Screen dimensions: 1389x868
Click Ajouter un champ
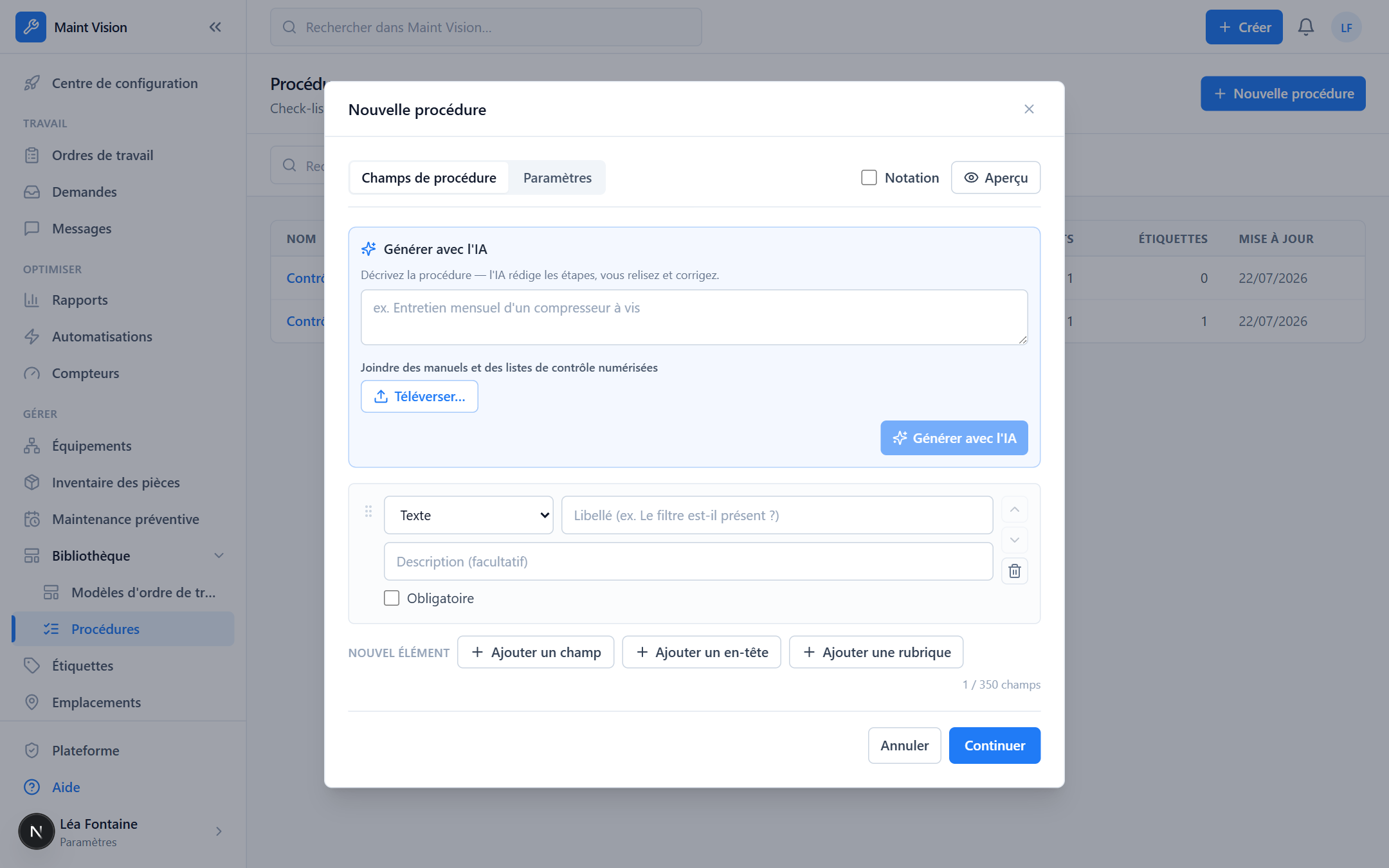536,652
